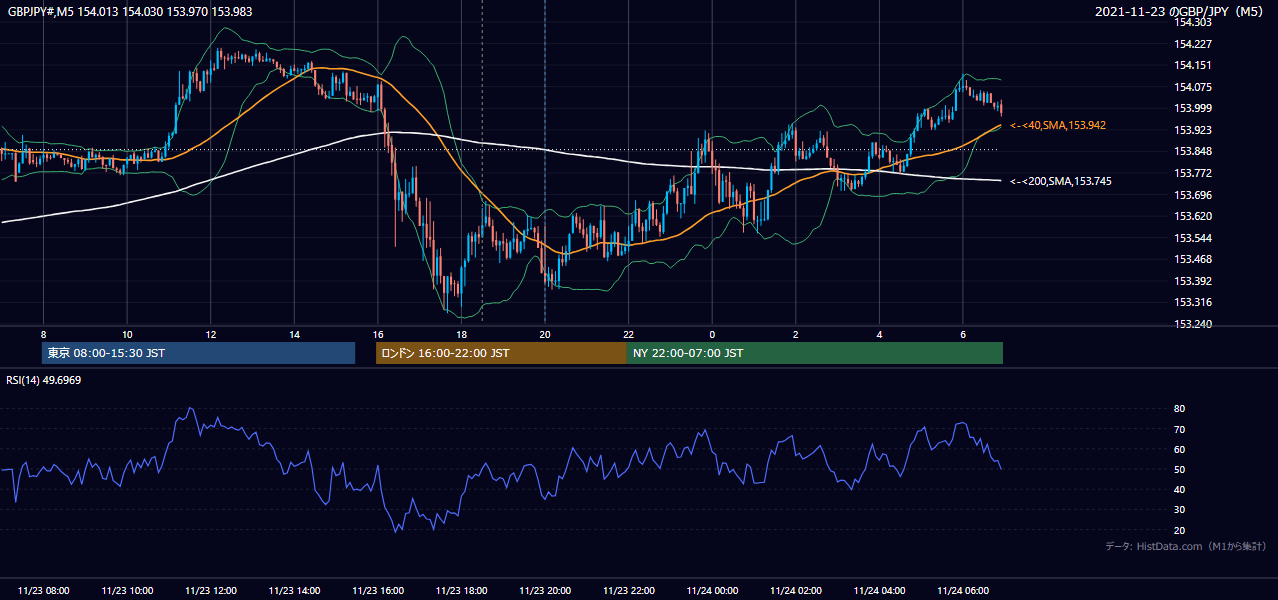Select the 40 SMA 153.942 label
Screen dimensions: 1278x600
[1058, 125]
